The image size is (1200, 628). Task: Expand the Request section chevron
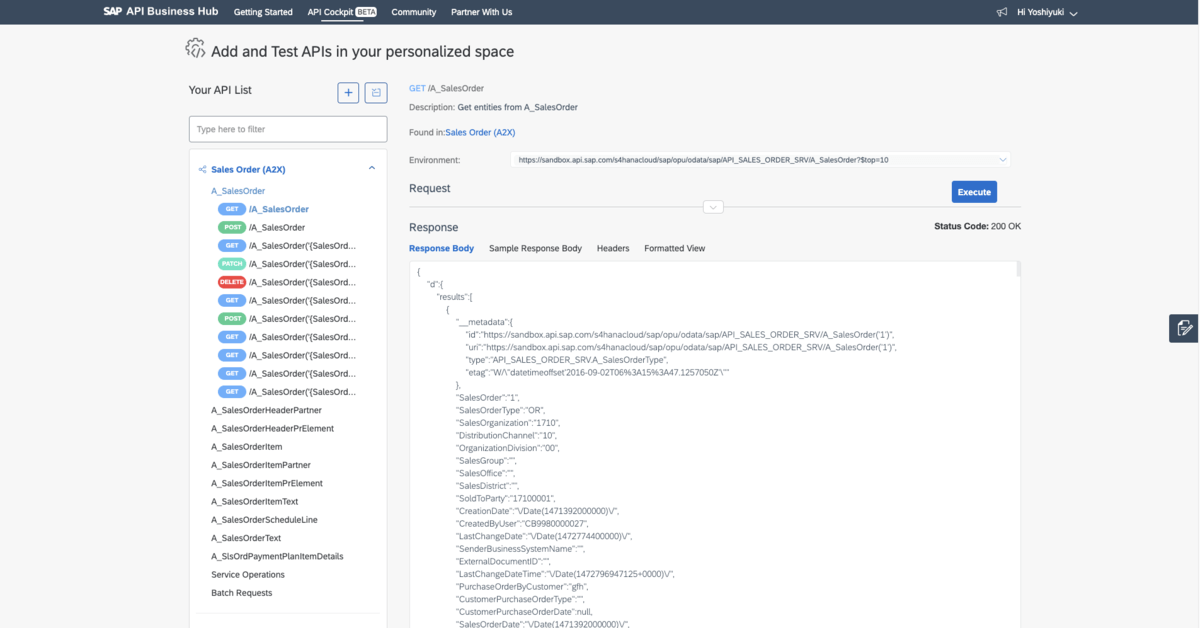tap(713, 207)
